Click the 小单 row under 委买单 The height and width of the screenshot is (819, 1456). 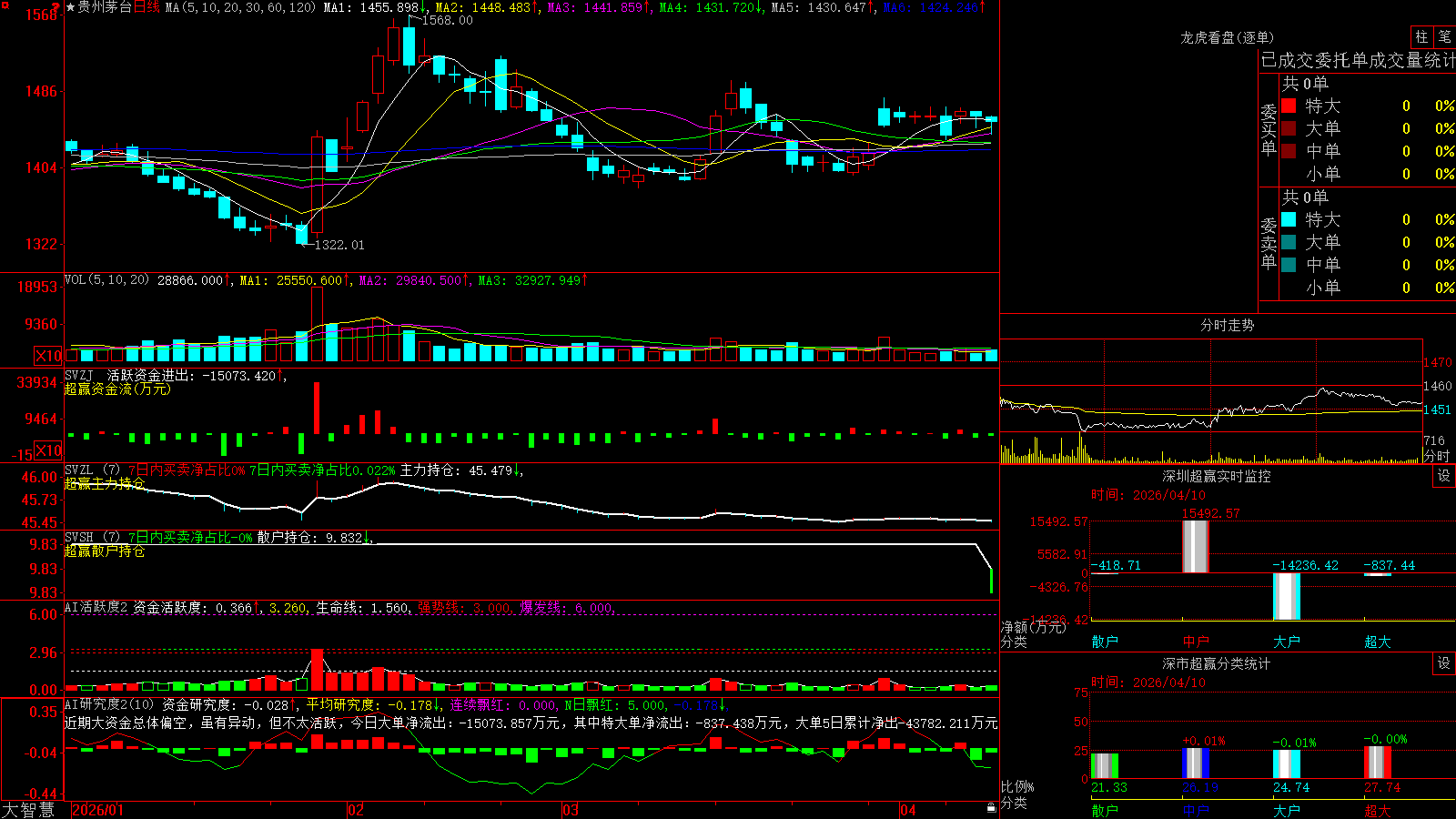(x=1368, y=174)
